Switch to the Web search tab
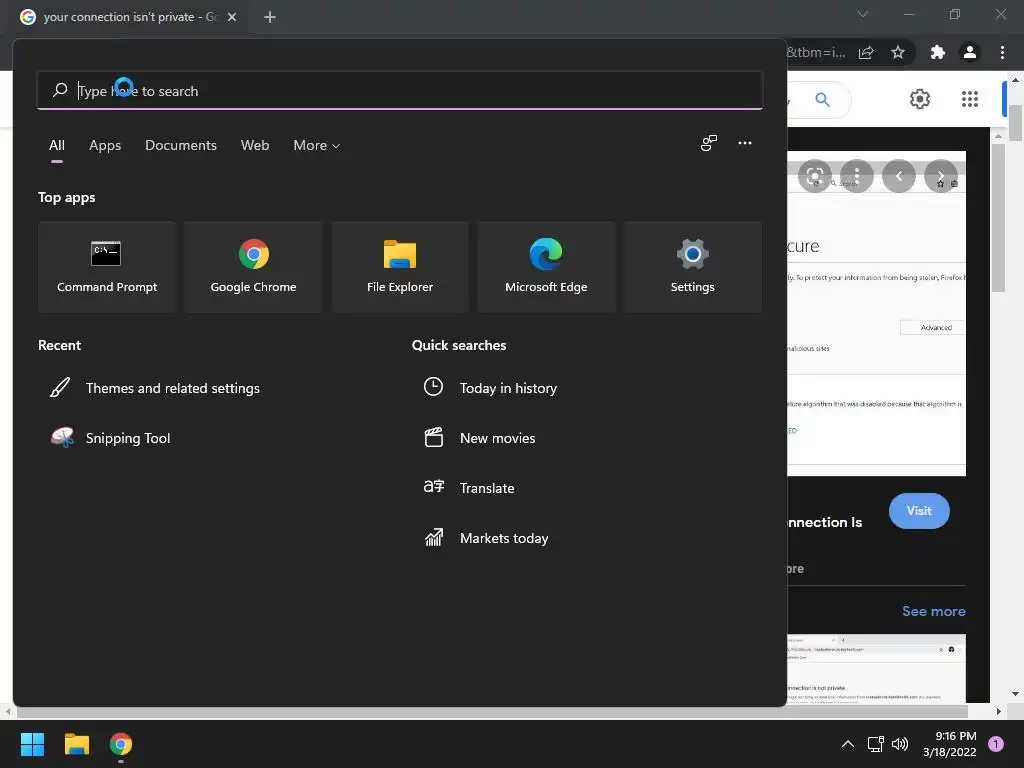 (x=255, y=146)
